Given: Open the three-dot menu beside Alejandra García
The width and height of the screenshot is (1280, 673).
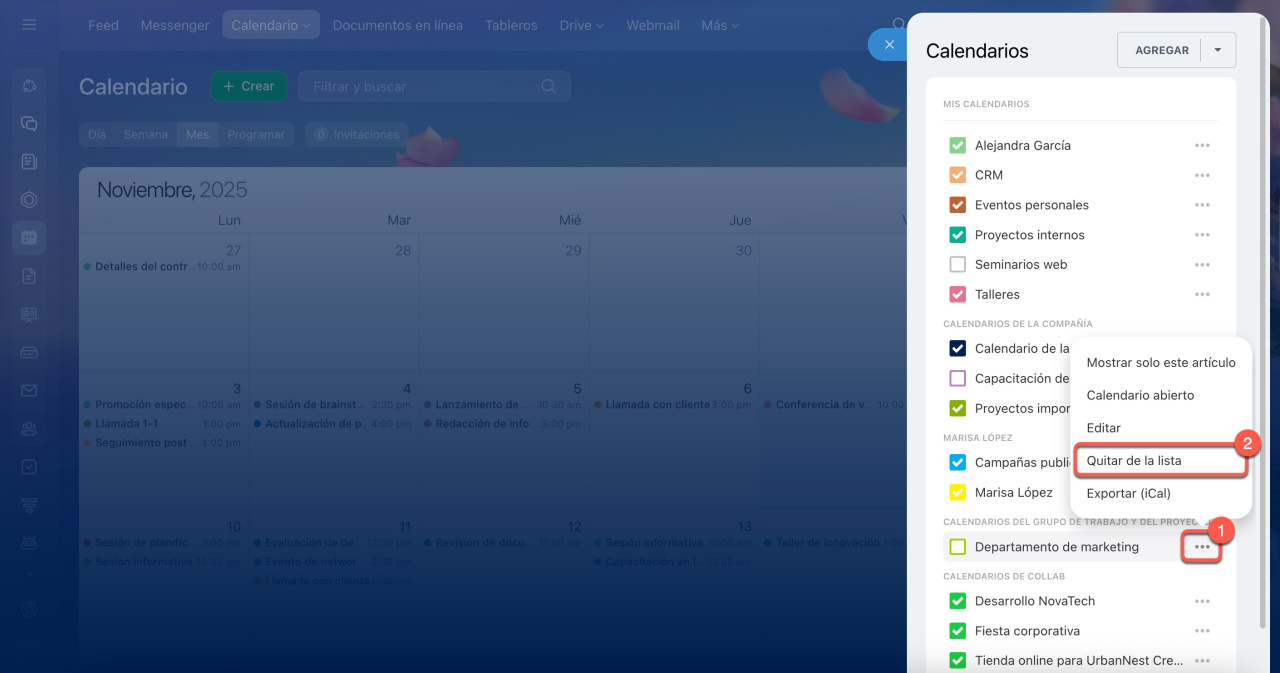Looking at the screenshot, I should pos(1201,146).
